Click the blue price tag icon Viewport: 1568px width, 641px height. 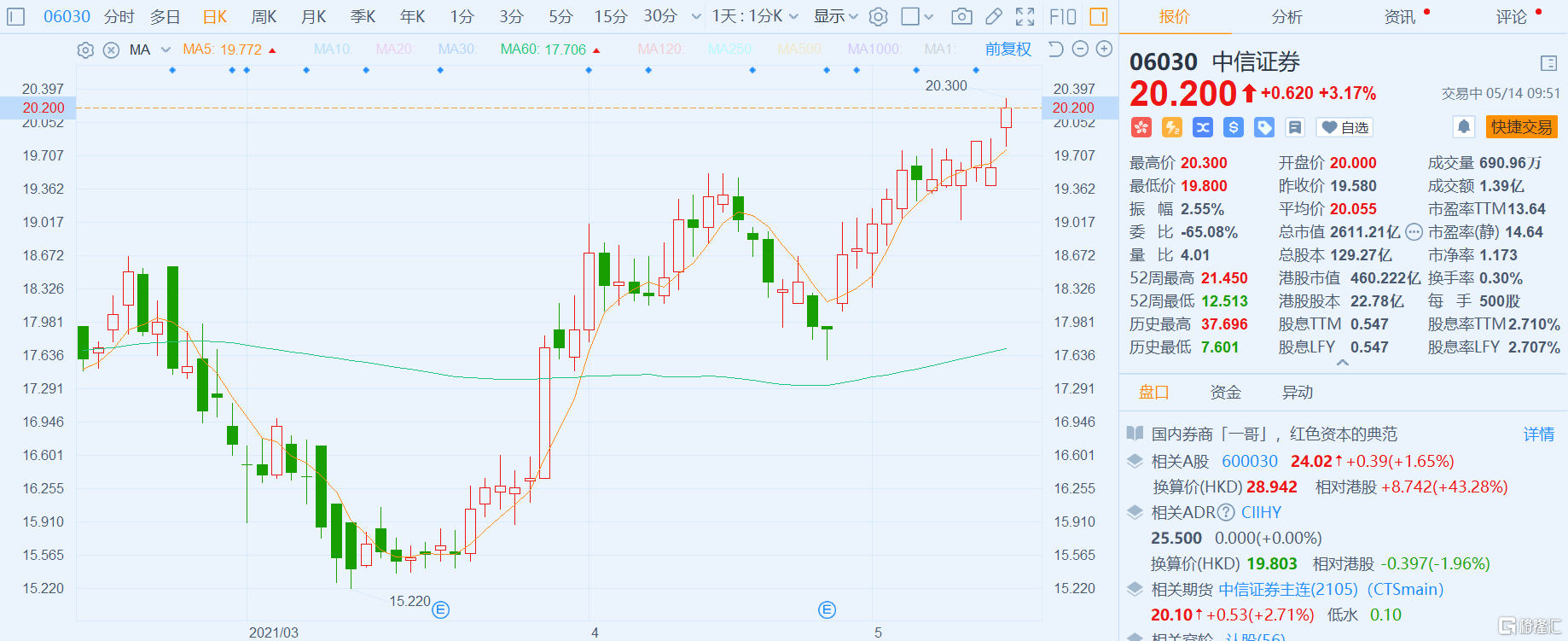(x=1264, y=127)
